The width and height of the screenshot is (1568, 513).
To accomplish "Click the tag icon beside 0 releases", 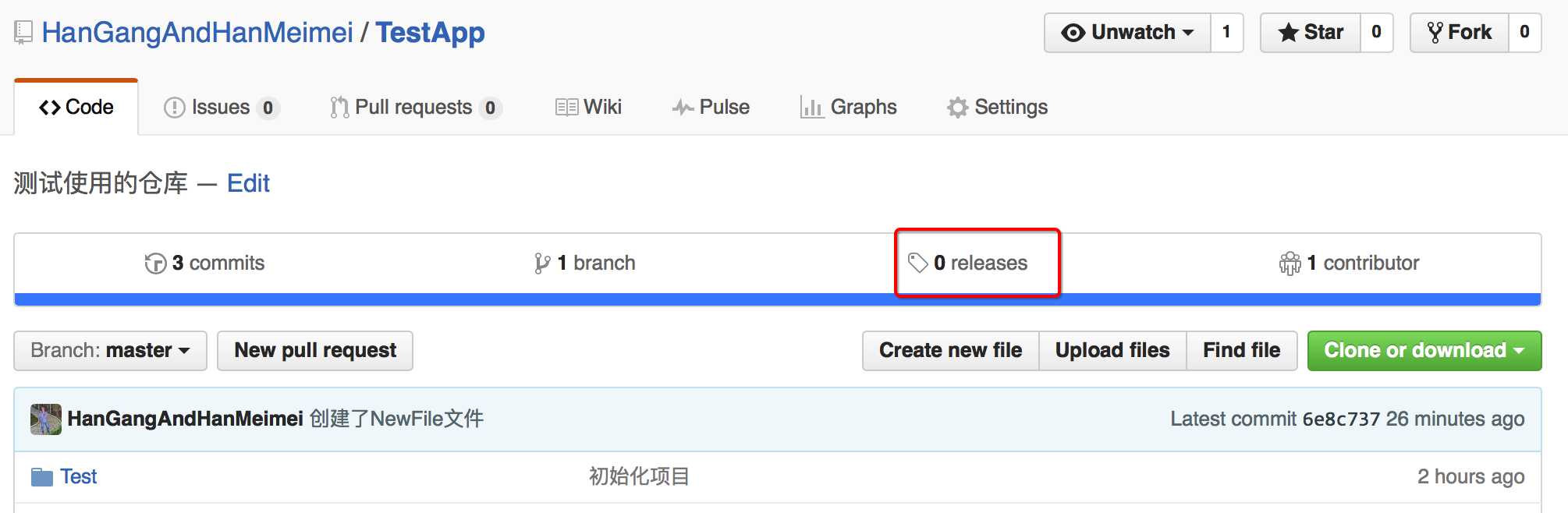I will click(x=918, y=263).
